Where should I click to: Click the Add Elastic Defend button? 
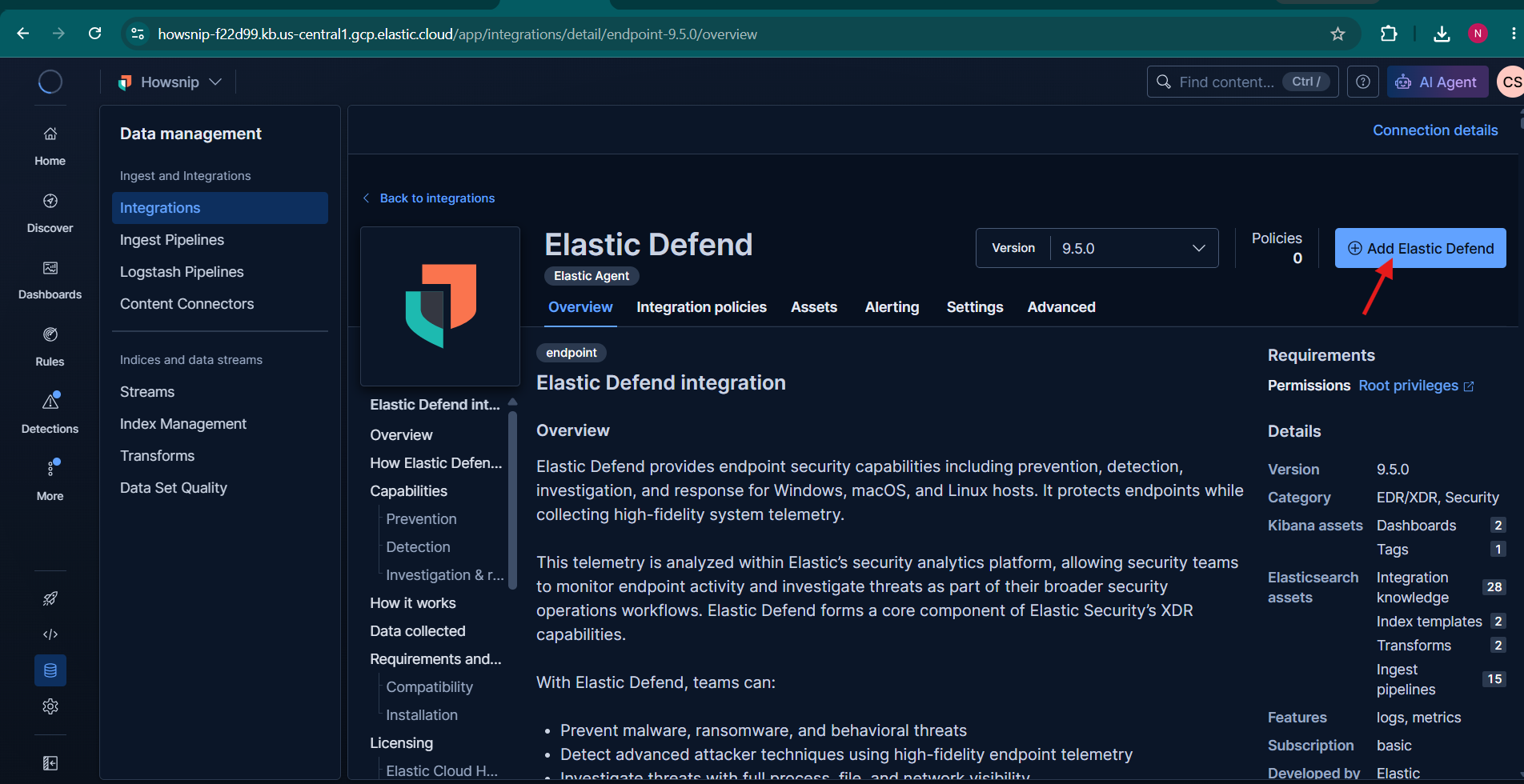point(1420,248)
